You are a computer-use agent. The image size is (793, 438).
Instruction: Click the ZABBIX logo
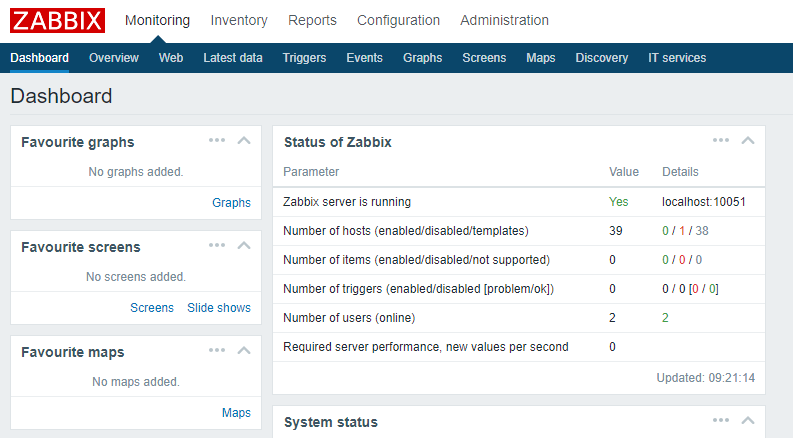pos(57,20)
